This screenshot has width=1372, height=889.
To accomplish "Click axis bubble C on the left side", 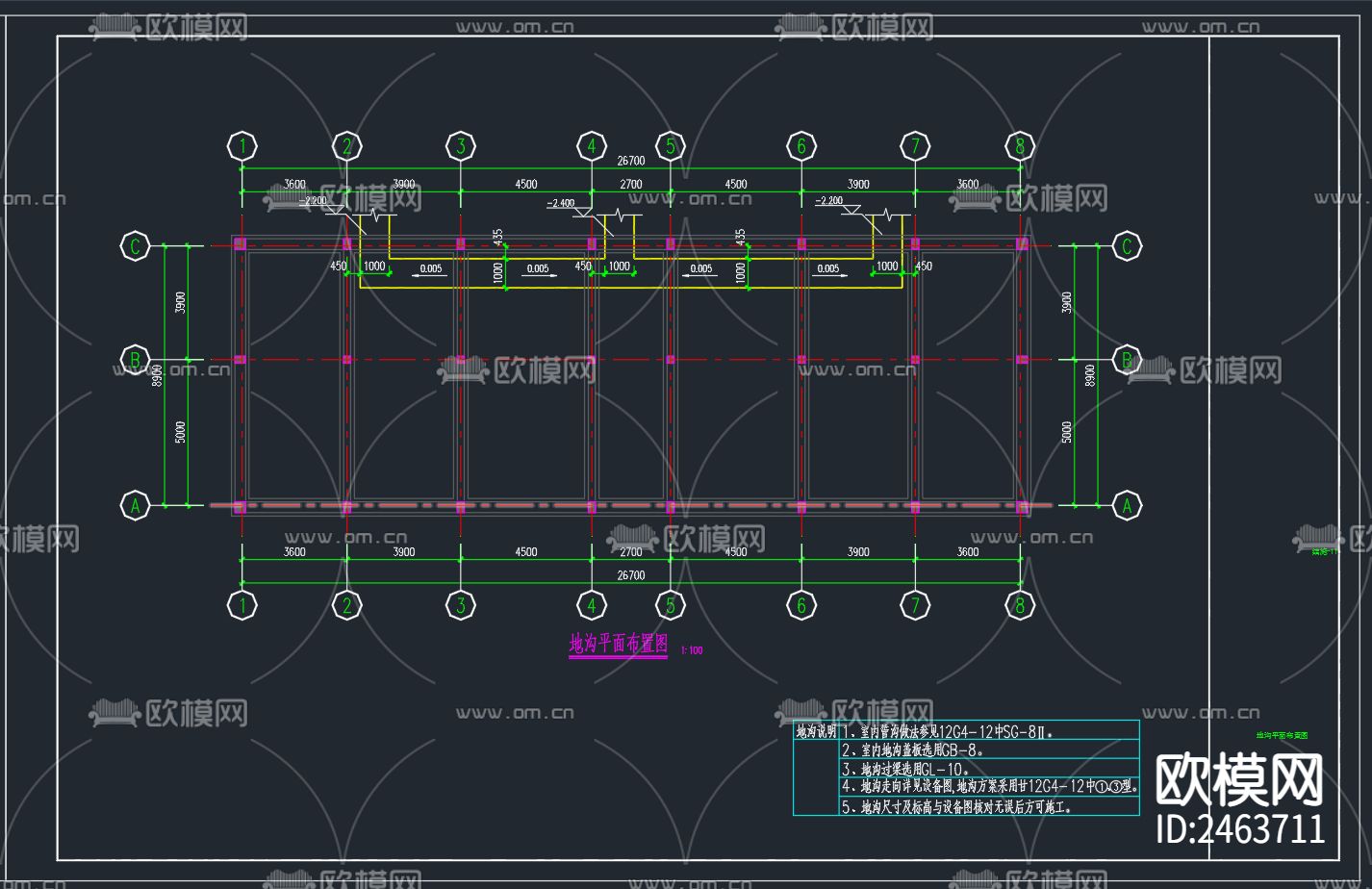I will pyautogui.click(x=135, y=246).
